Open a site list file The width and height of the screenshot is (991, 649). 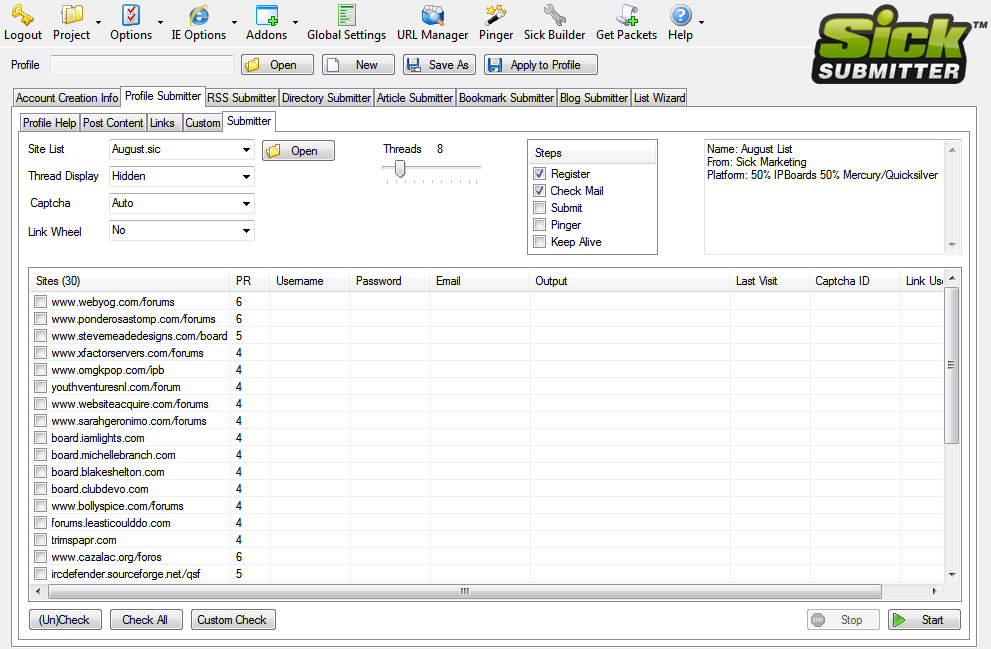298,150
